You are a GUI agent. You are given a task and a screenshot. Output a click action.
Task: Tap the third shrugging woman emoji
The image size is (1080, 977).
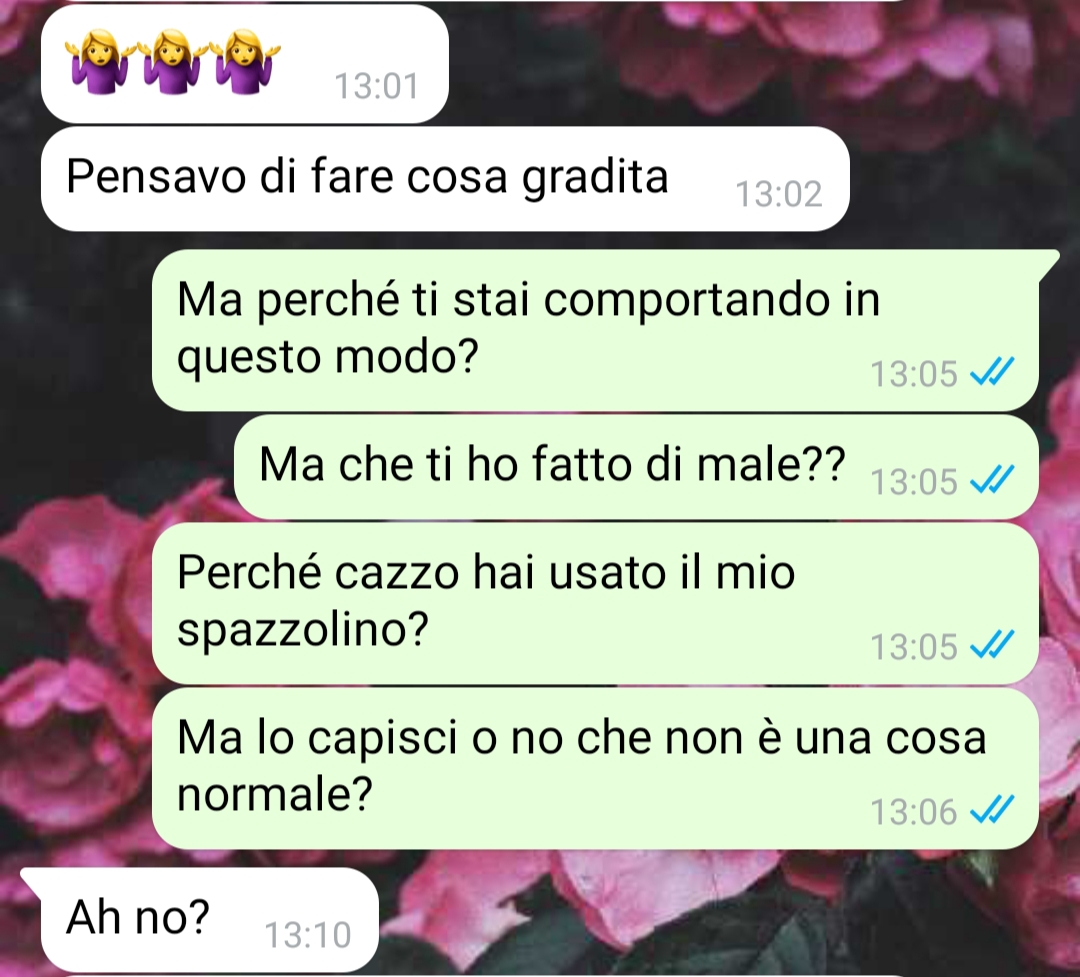pyautogui.click(x=244, y=61)
